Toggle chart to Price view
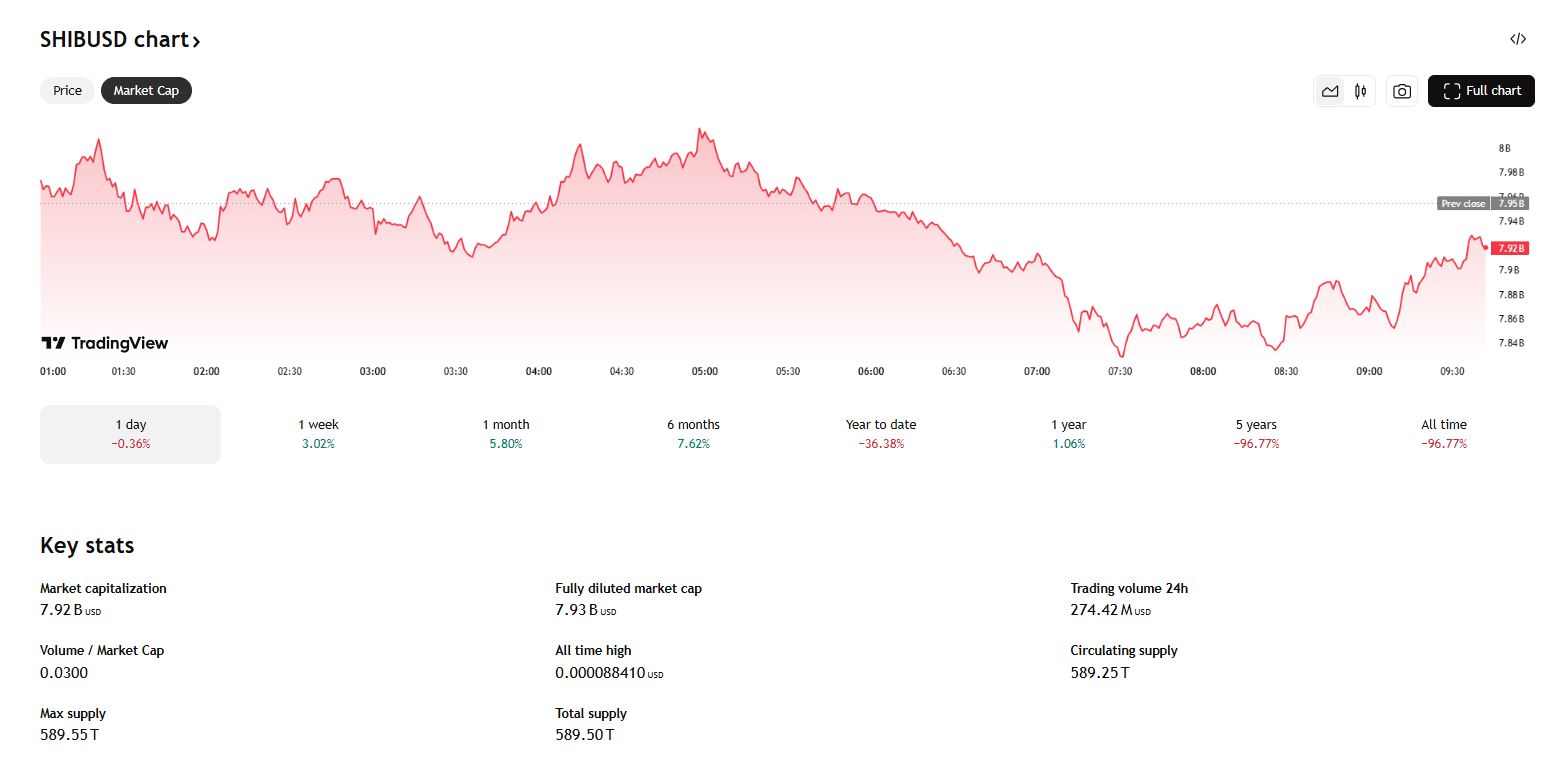Image resolution: width=1563 pixels, height=771 pixels. 67,91
